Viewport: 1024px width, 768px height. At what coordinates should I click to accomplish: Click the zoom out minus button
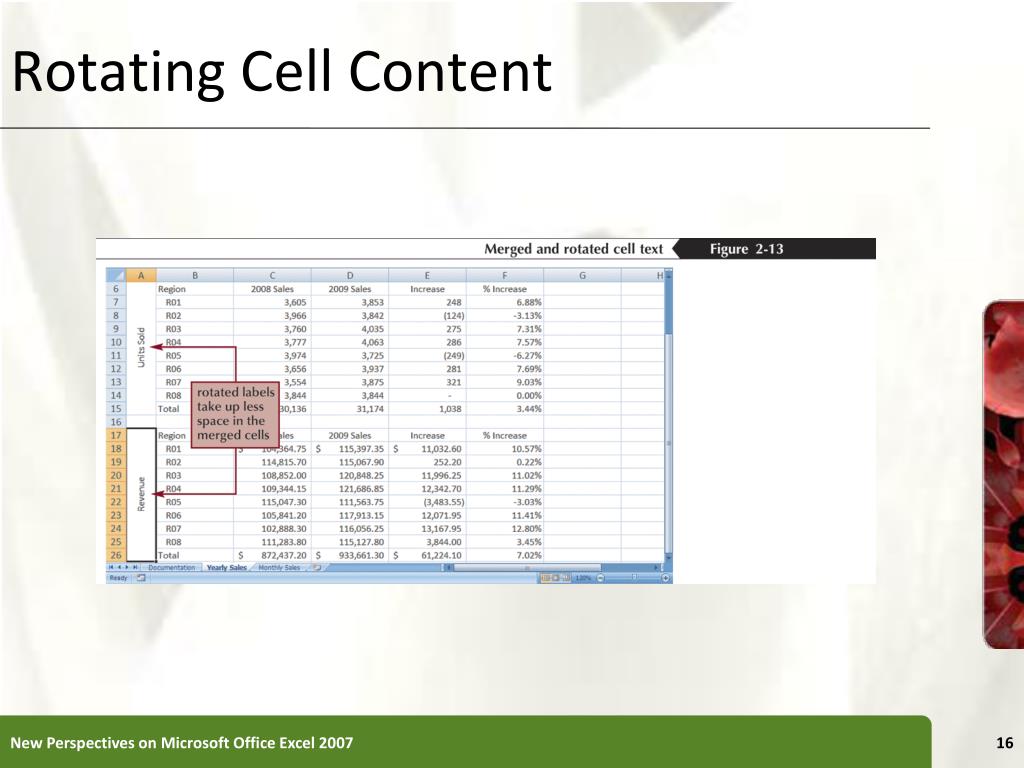(600, 578)
